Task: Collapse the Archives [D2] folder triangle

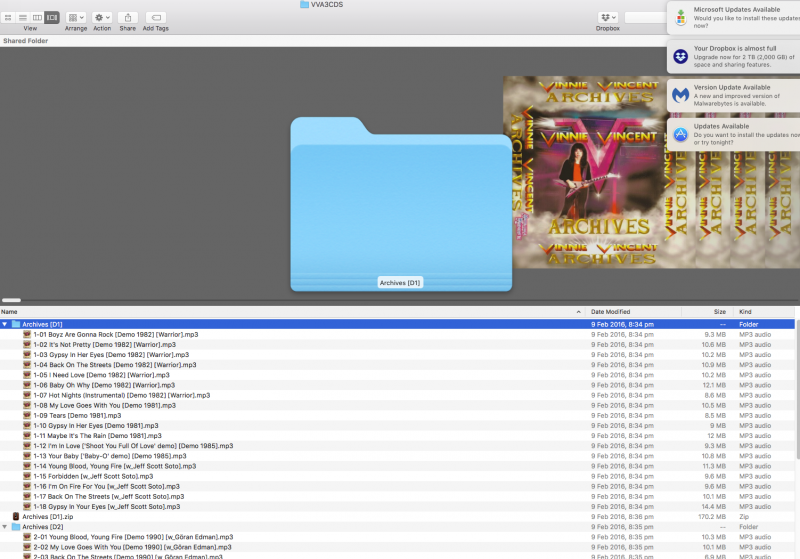Action: pos(5,526)
